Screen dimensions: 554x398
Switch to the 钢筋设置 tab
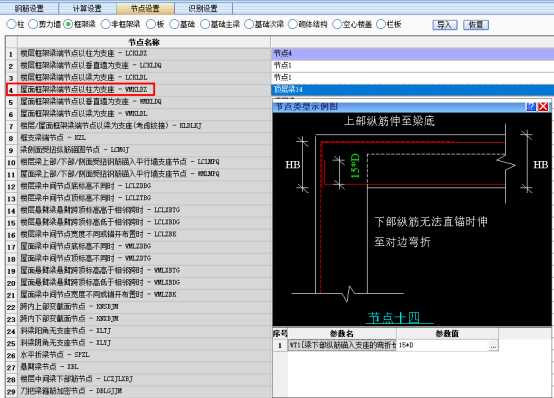29,8
